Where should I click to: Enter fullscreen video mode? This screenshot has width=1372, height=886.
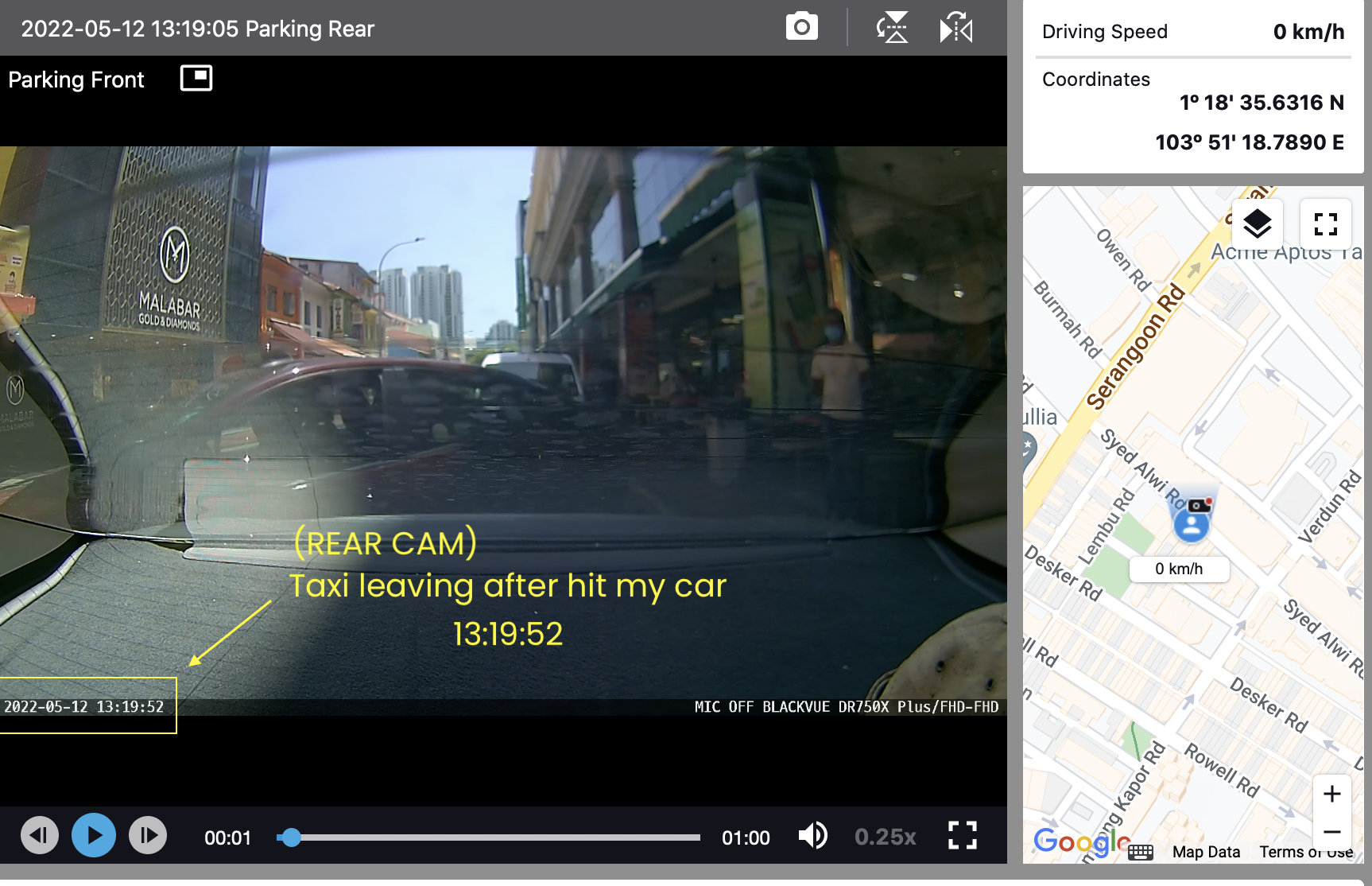pyautogui.click(x=962, y=836)
